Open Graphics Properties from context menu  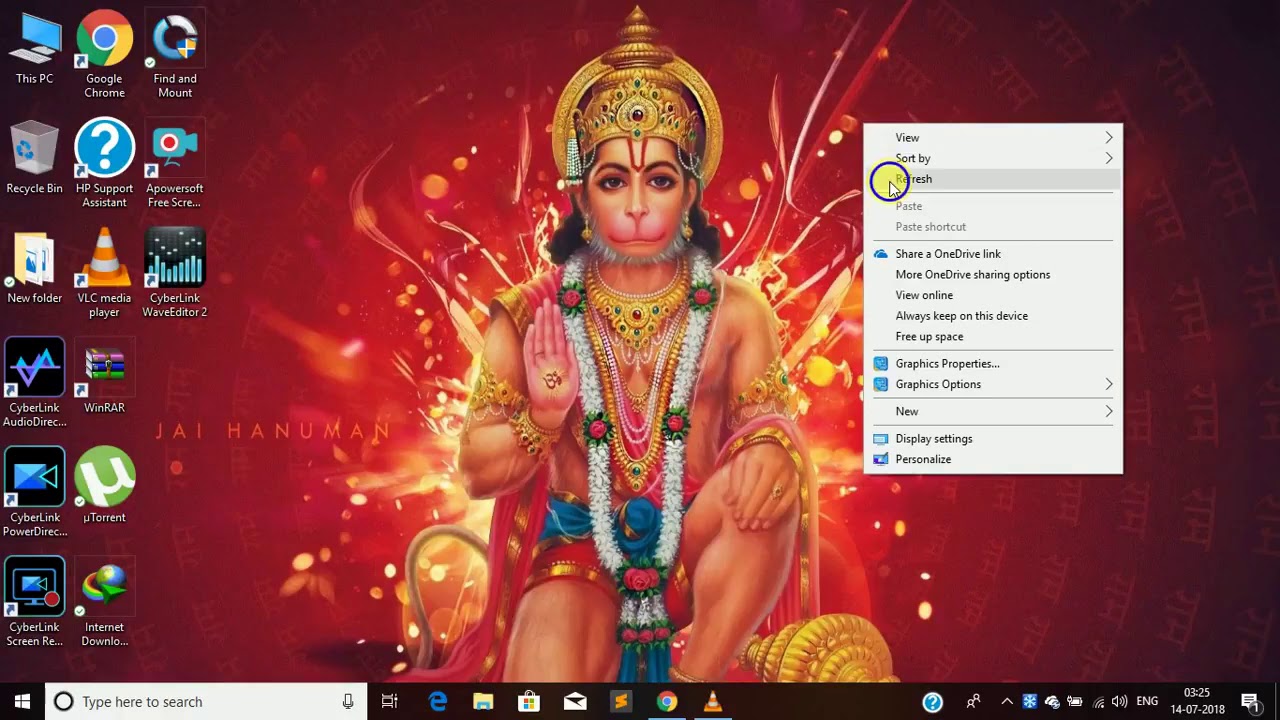(993, 364)
